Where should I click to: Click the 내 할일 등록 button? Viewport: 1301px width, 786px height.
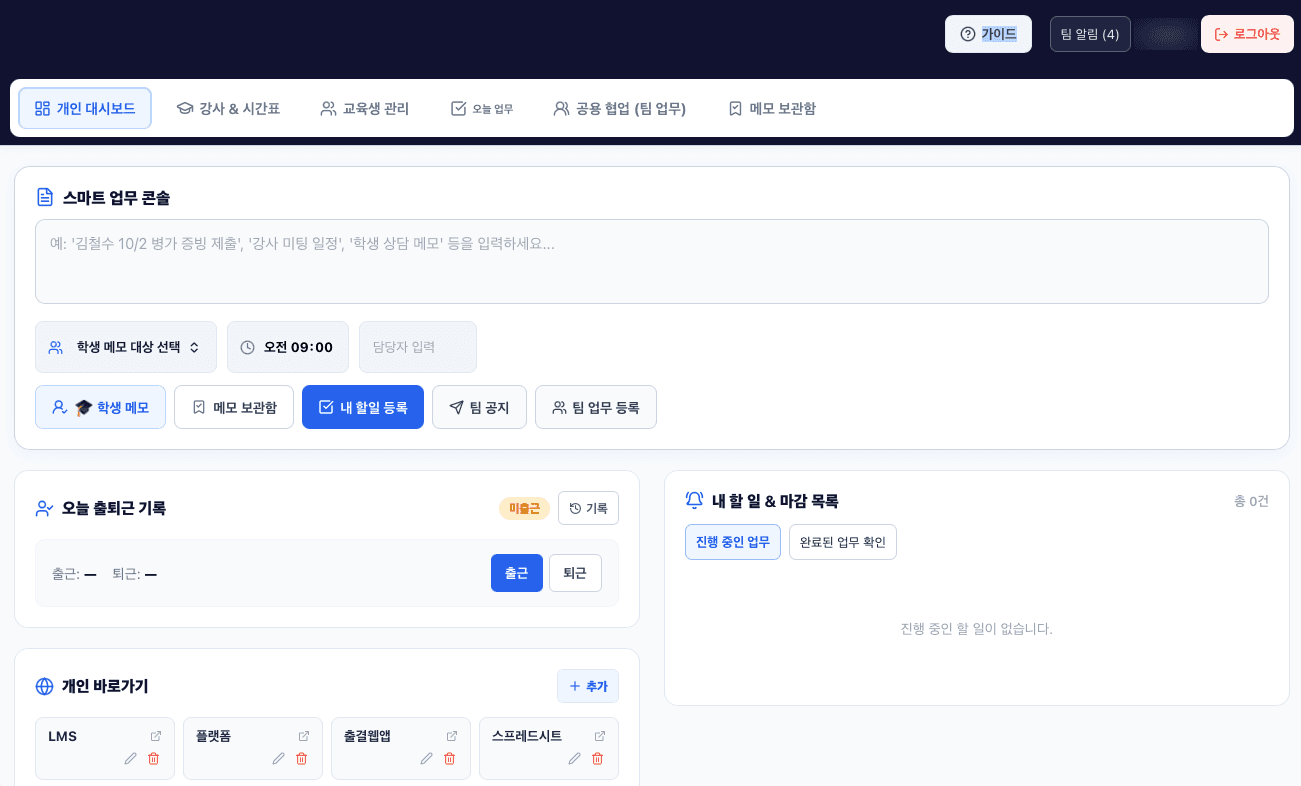coord(363,407)
